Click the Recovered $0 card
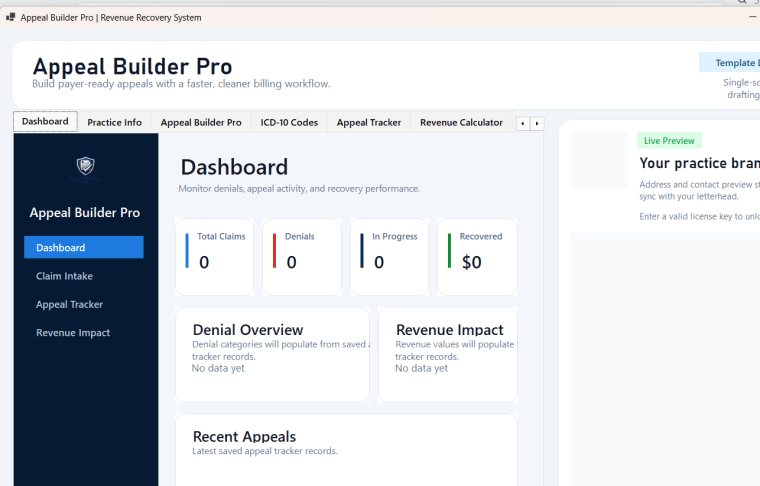 pyautogui.click(x=477, y=257)
